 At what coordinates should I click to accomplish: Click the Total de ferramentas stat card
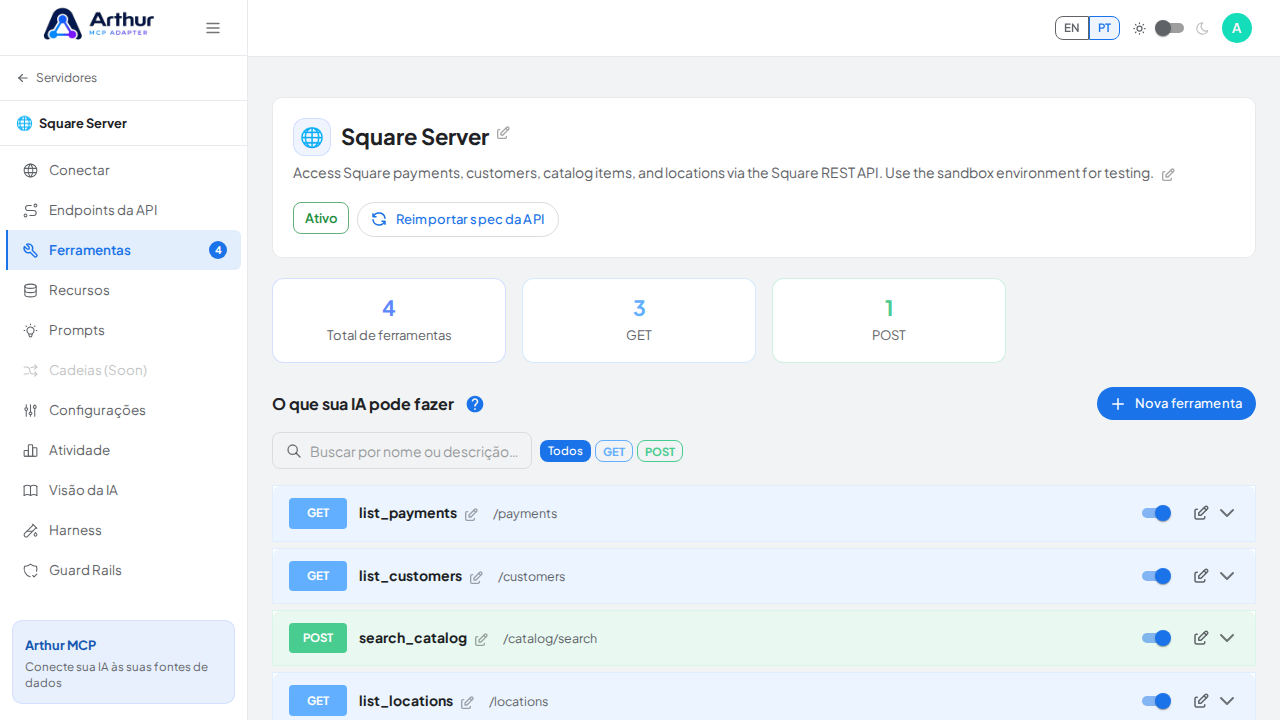[389, 320]
